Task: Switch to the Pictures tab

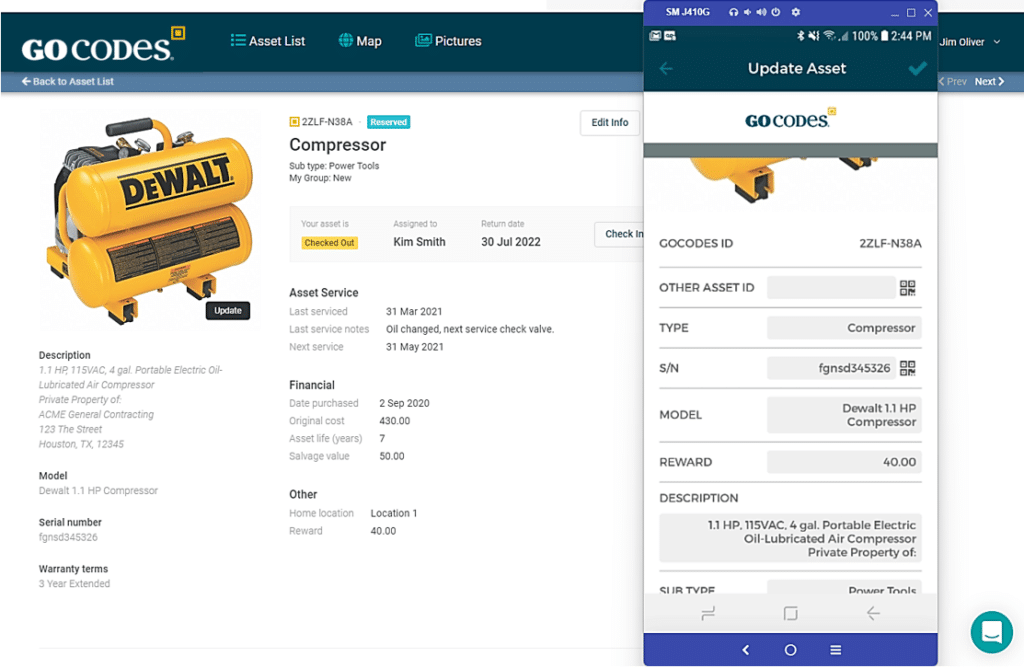Action: [x=450, y=41]
